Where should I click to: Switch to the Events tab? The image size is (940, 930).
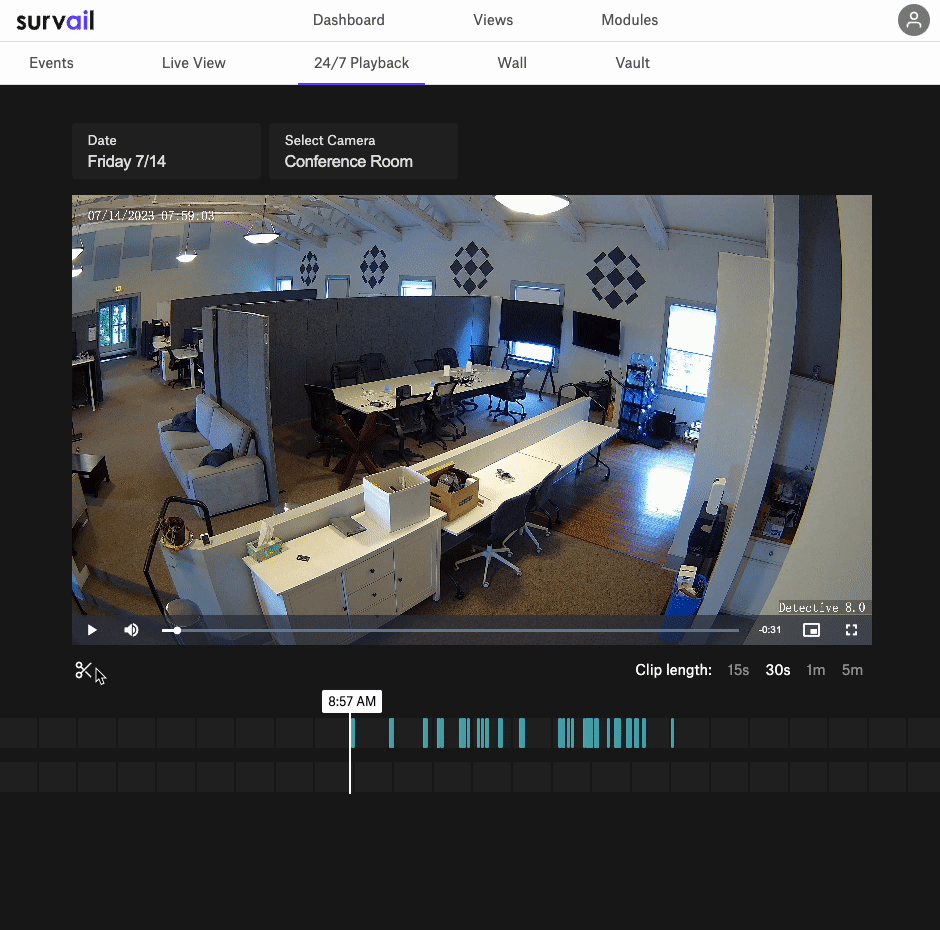click(x=52, y=63)
